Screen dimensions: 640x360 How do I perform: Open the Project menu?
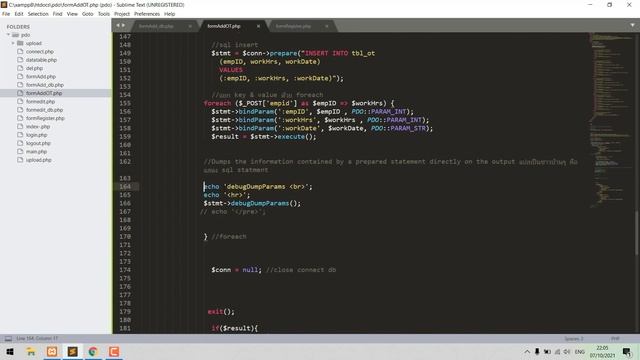click(122, 14)
